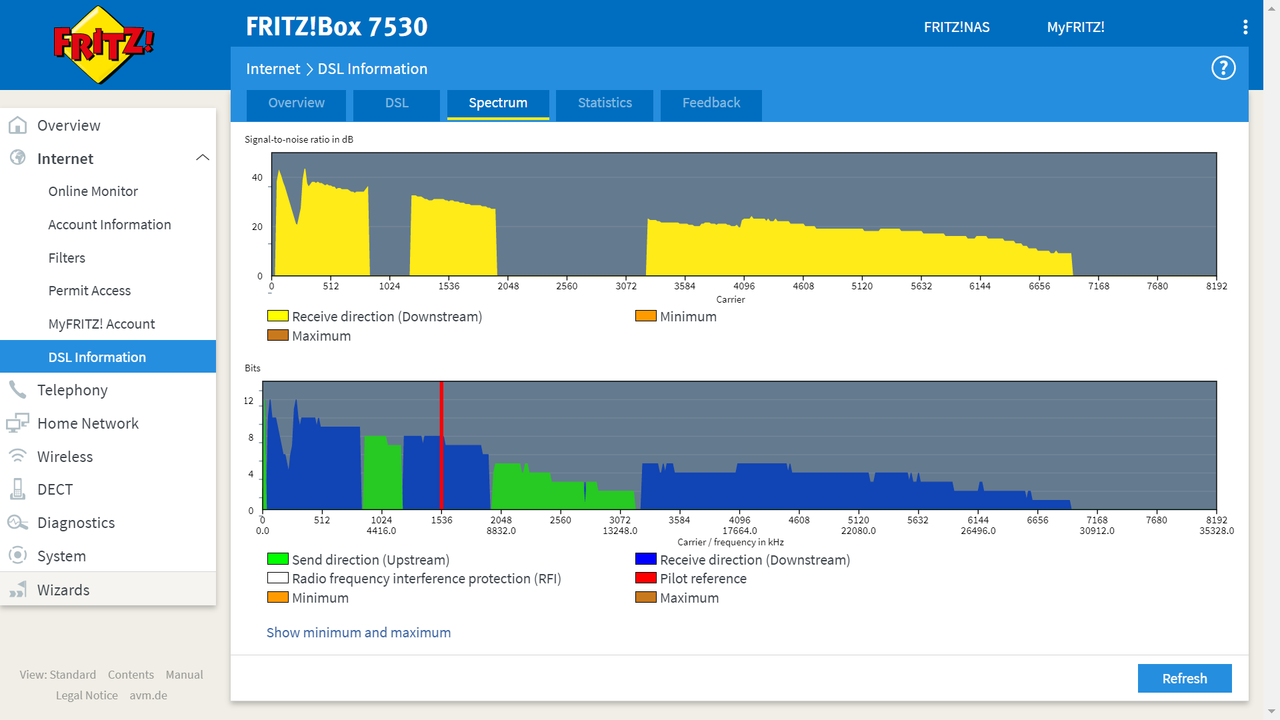Click the Diagnostics icon
The width and height of the screenshot is (1280, 720).
[x=17, y=522]
